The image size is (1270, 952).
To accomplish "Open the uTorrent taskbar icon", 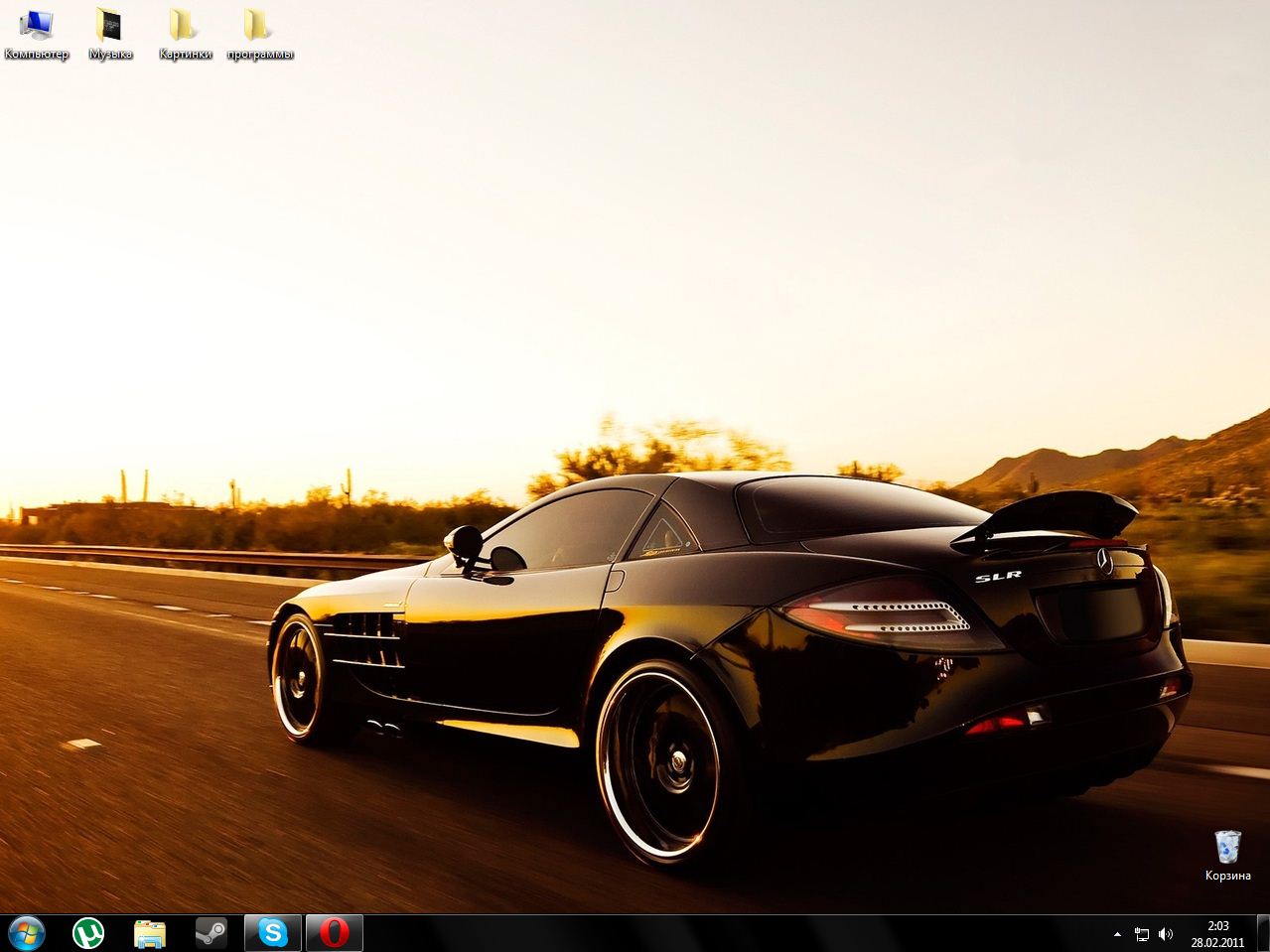I will [88, 933].
